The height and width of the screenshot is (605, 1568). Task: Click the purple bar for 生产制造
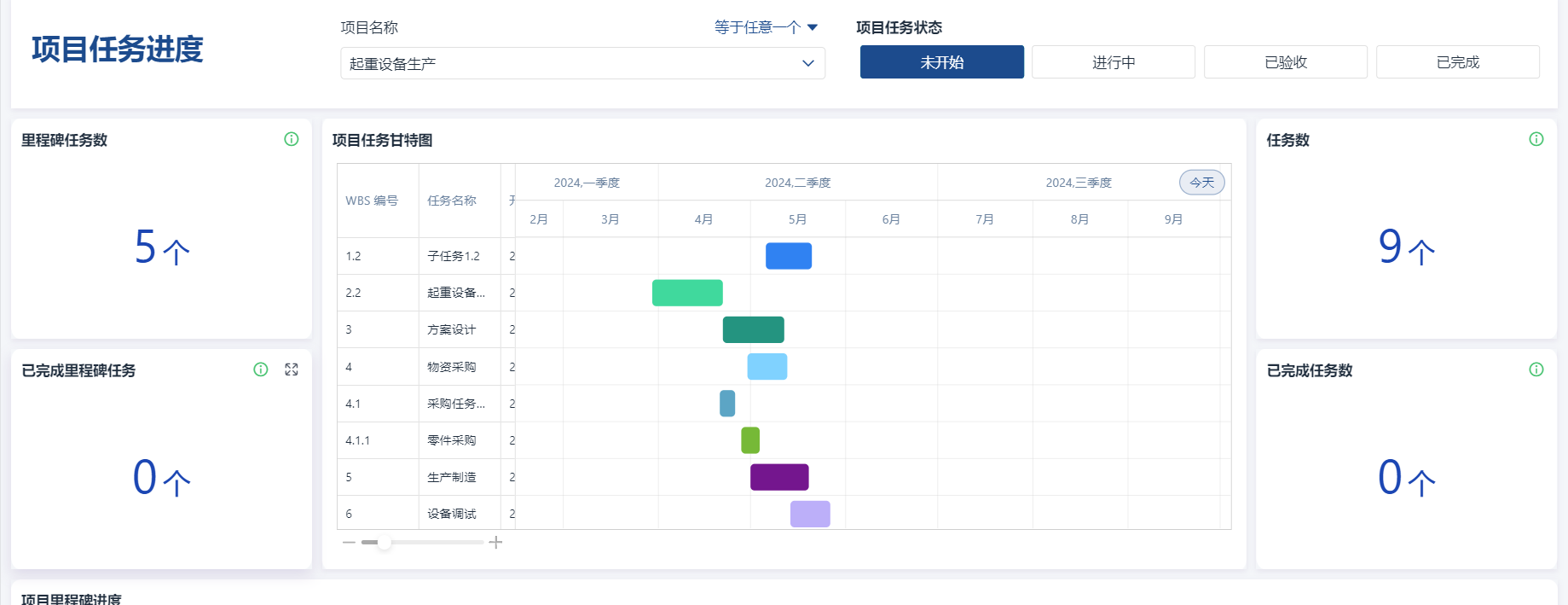pyautogui.click(x=779, y=477)
